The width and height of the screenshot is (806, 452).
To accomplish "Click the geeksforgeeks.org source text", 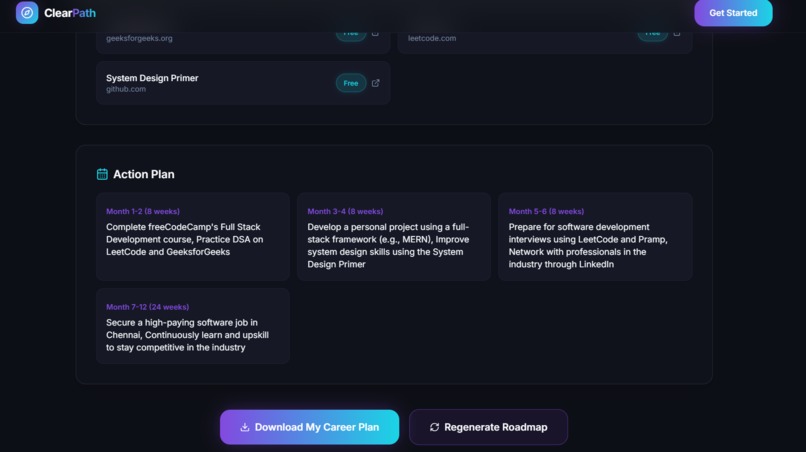I will click(x=139, y=38).
